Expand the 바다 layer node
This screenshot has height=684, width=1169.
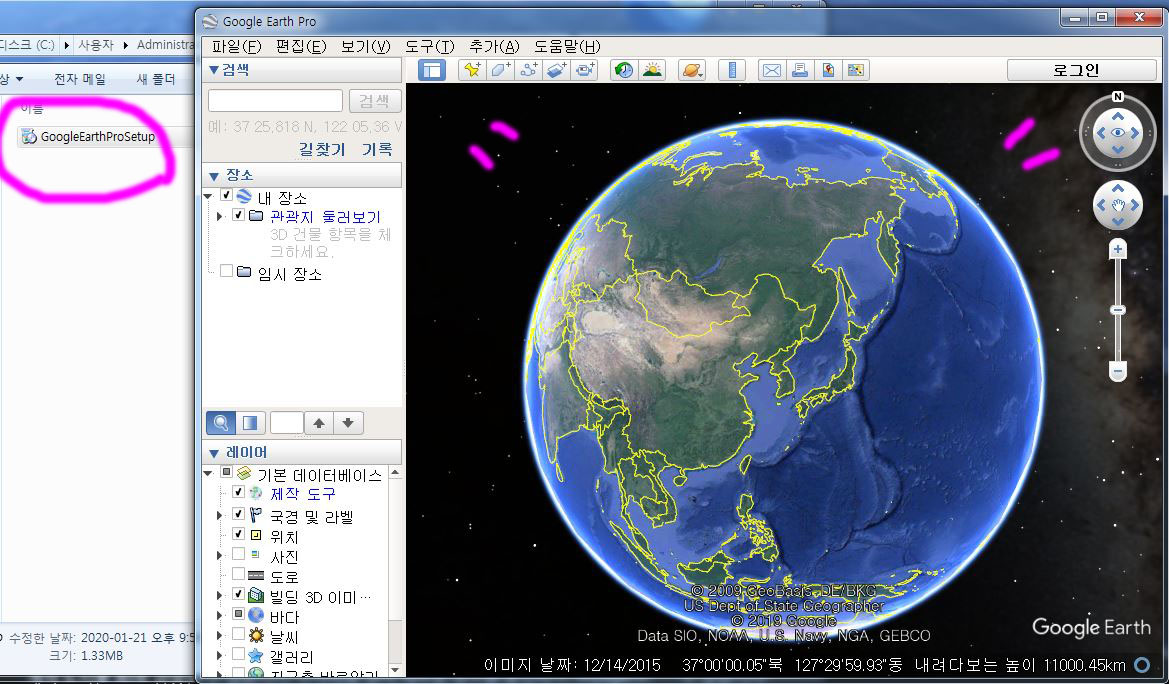click(x=219, y=616)
